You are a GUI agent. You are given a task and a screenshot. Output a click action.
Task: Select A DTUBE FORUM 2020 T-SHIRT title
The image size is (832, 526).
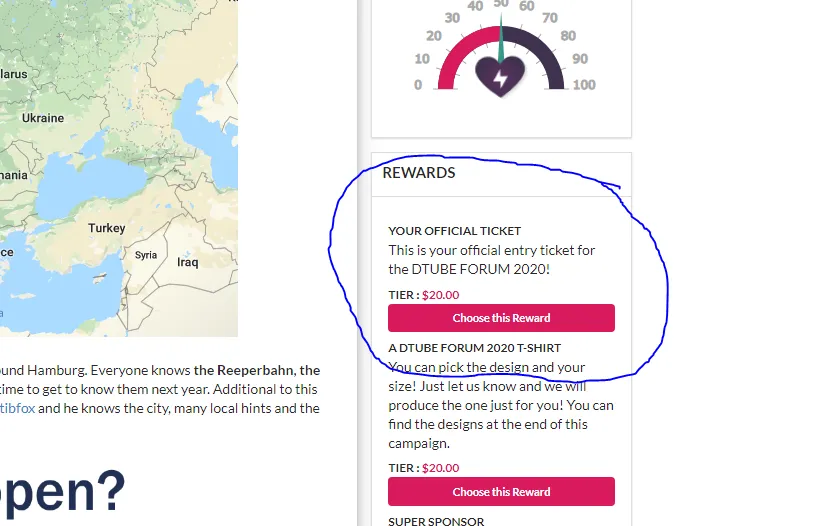(474, 348)
